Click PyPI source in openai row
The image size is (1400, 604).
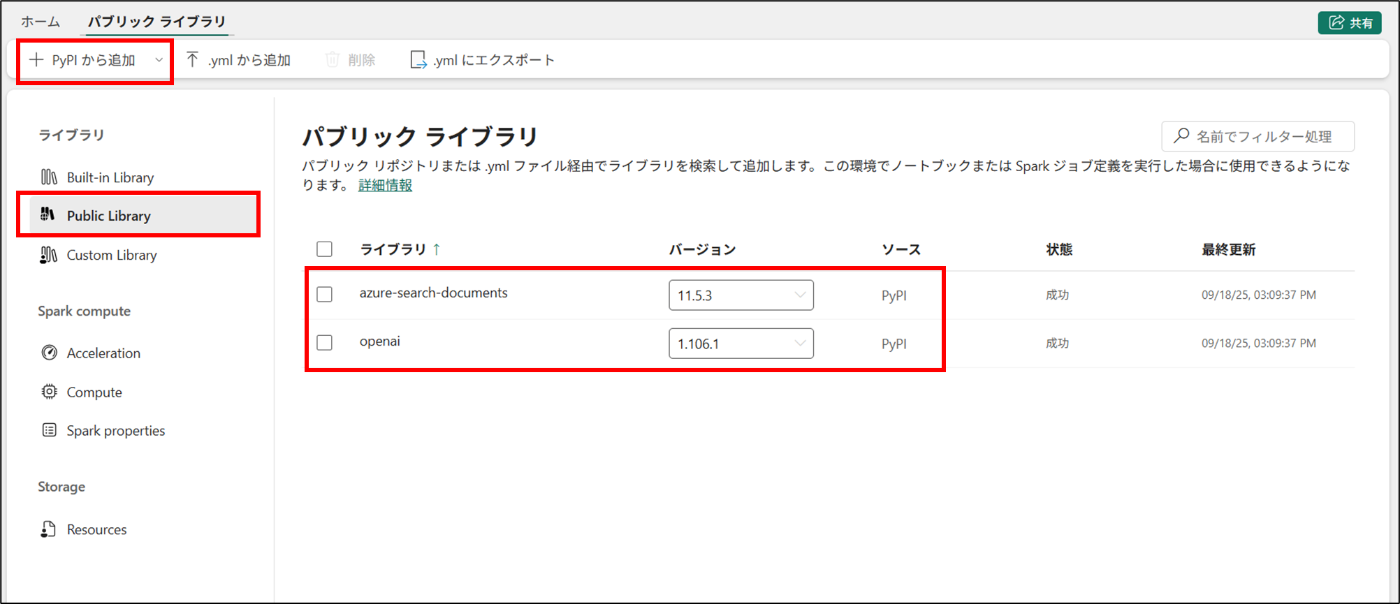pos(894,344)
